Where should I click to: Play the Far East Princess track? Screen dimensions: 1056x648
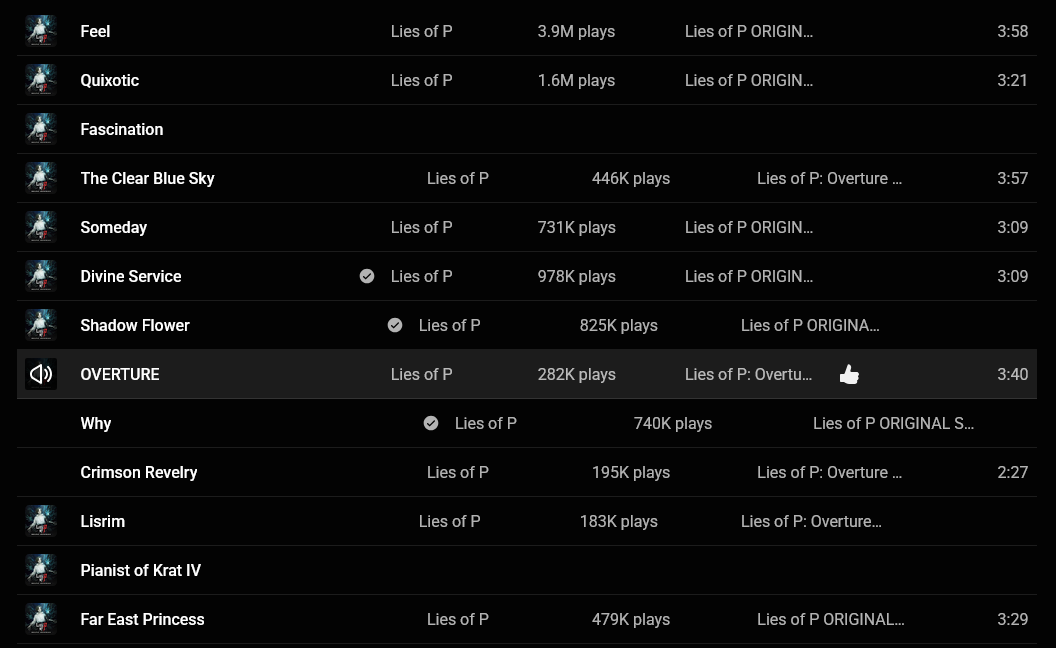(x=142, y=619)
